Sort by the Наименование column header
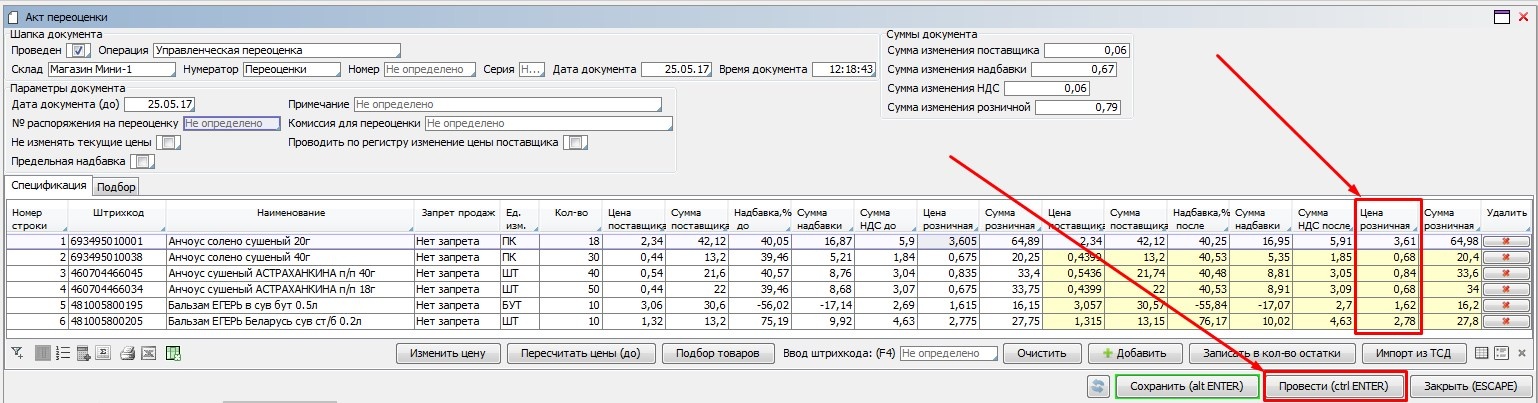The height and width of the screenshot is (403, 1538). click(290, 212)
